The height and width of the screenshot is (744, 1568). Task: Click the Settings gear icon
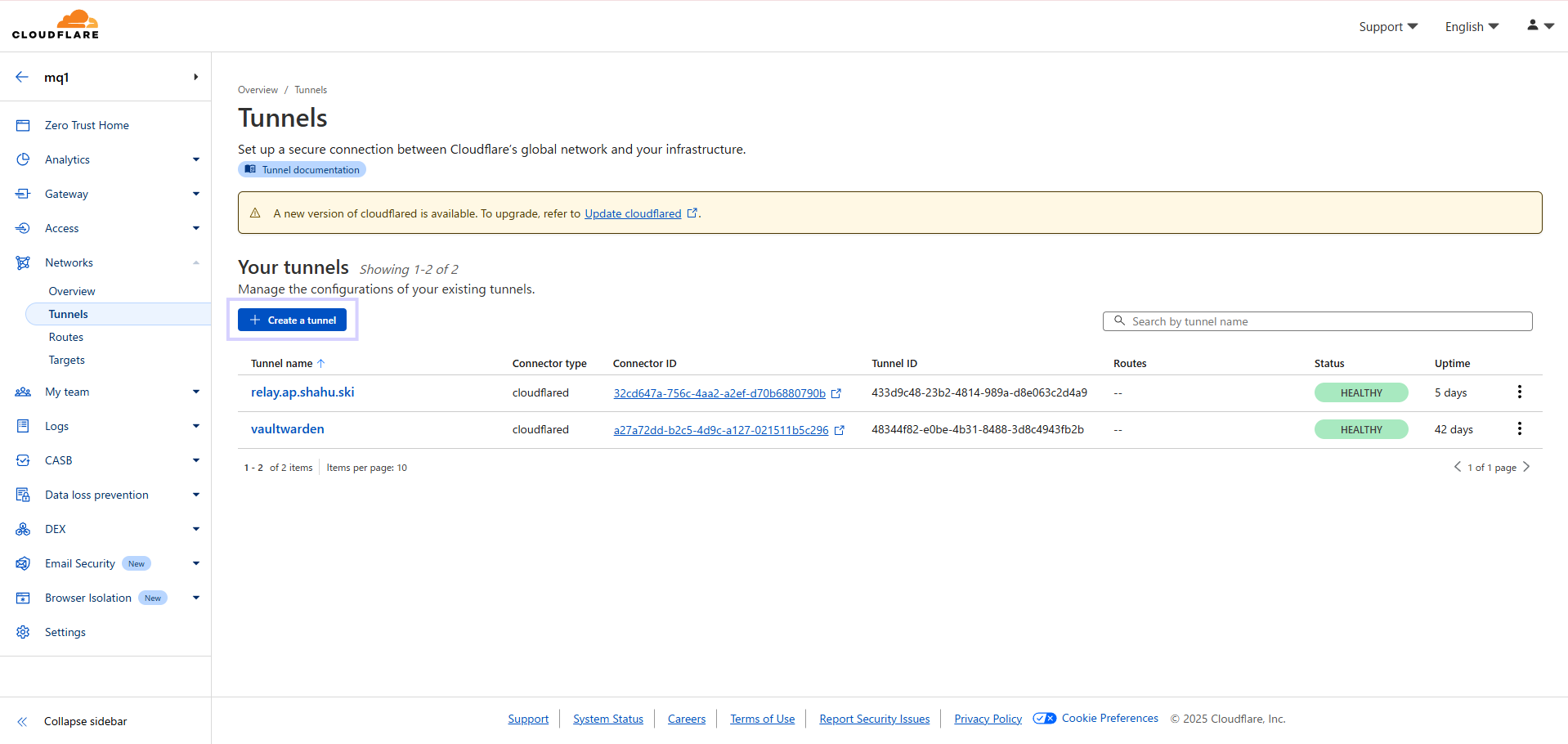[23, 632]
